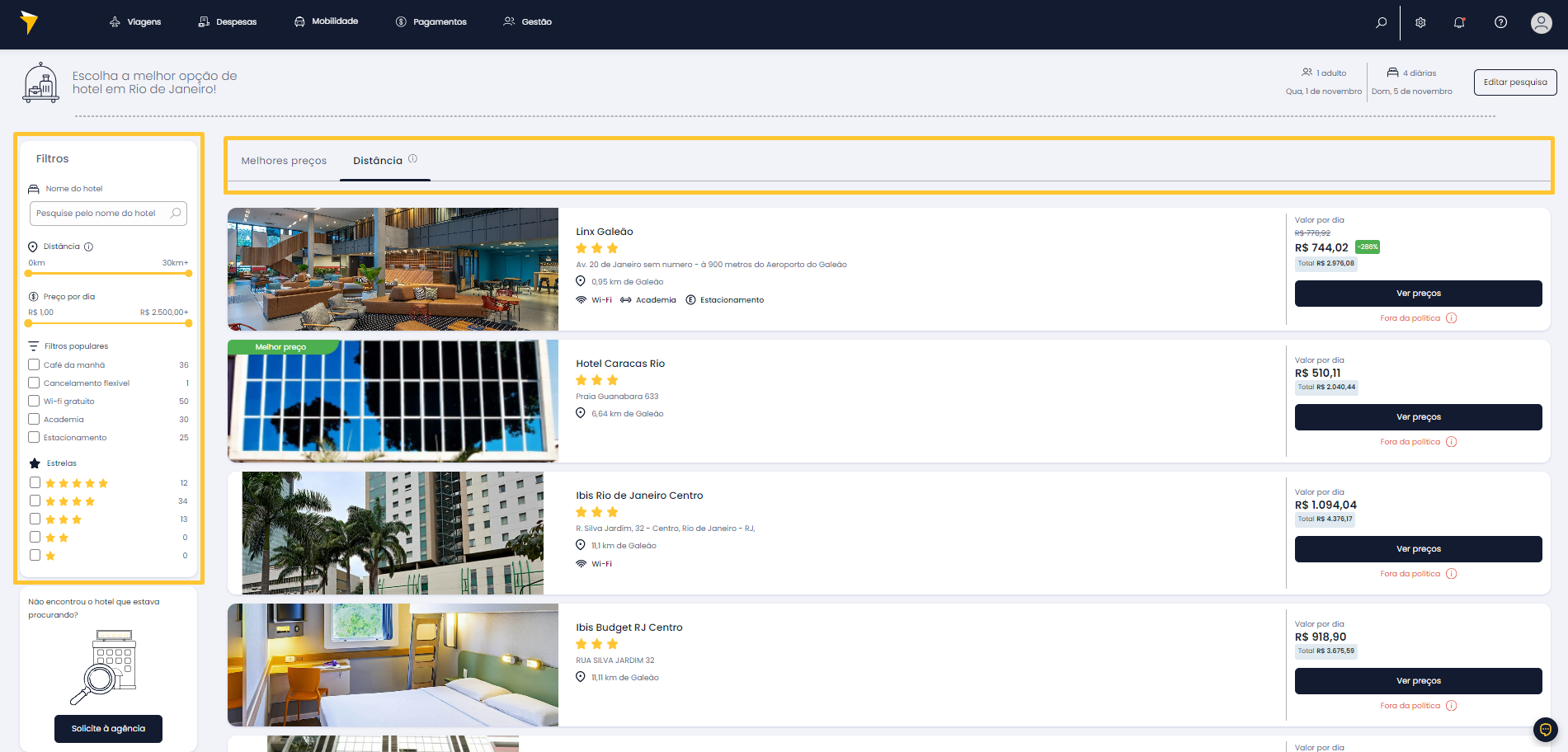Open Despesas menu
Image resolution: width=1568 pixels, height=752 pixels.
[228, 22]
